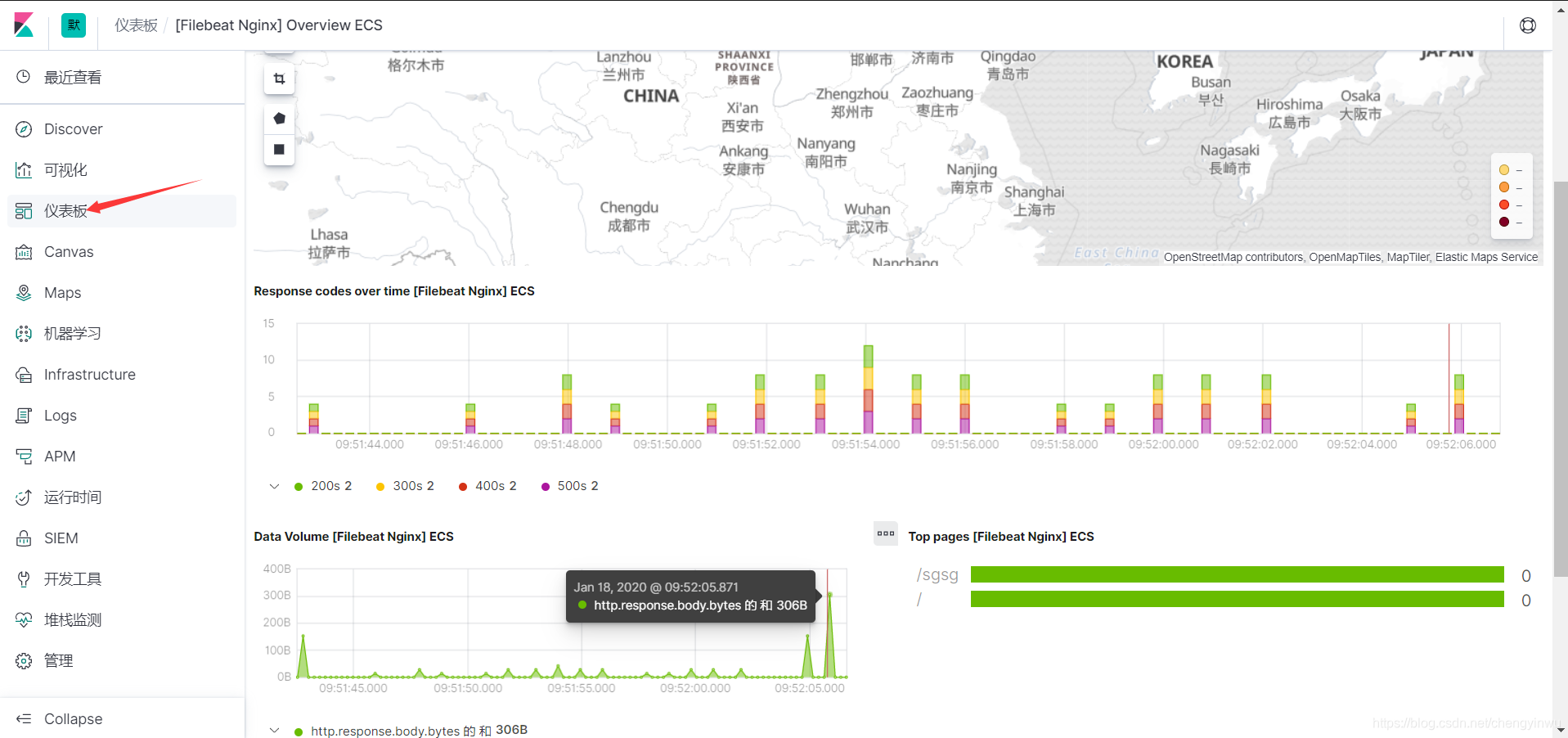Click the /sgsg label in Top pages
1568x738 pixels.
click(937, 574)
